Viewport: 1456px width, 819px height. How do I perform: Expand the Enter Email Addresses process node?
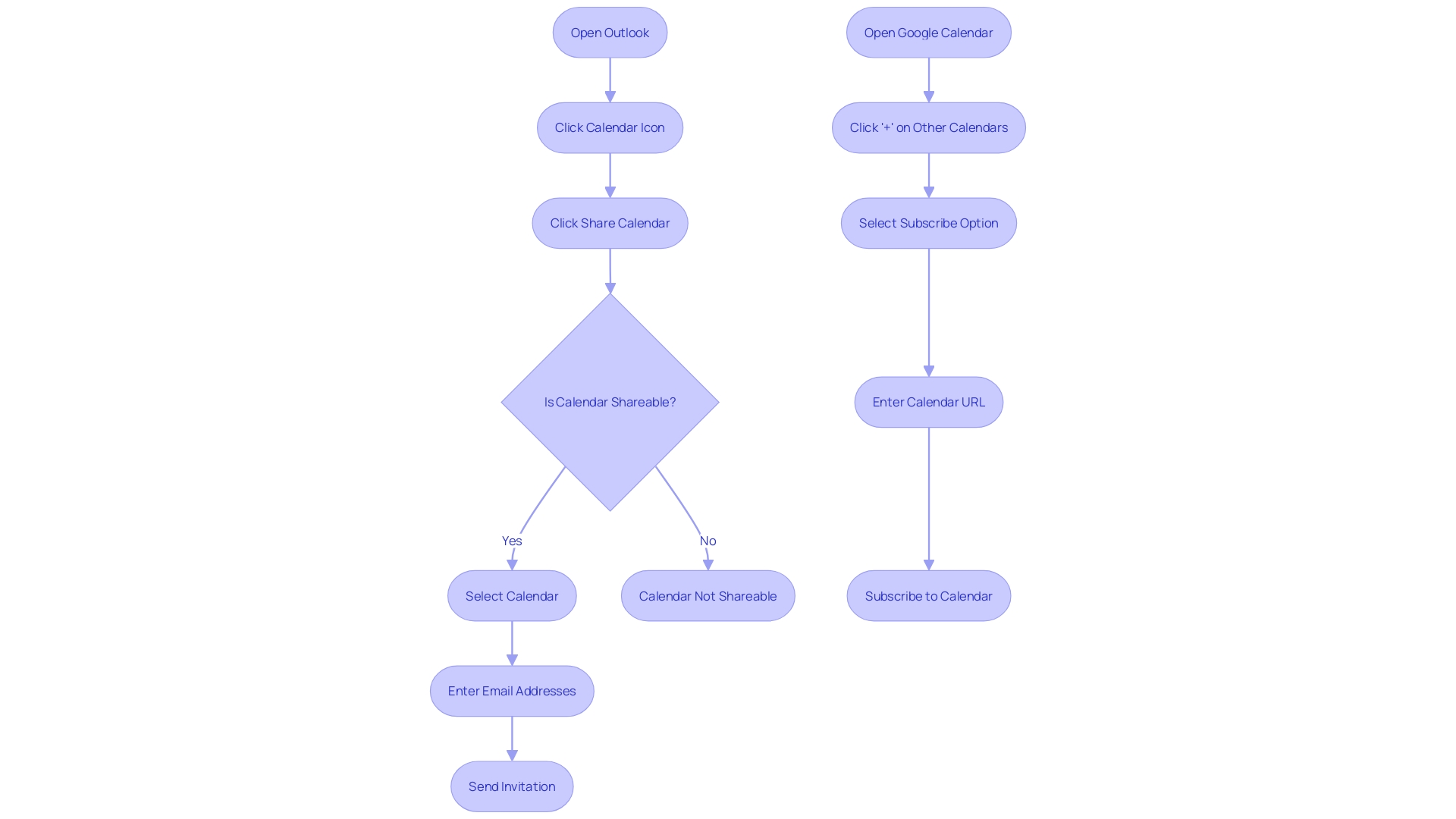(x=512, y=691)
